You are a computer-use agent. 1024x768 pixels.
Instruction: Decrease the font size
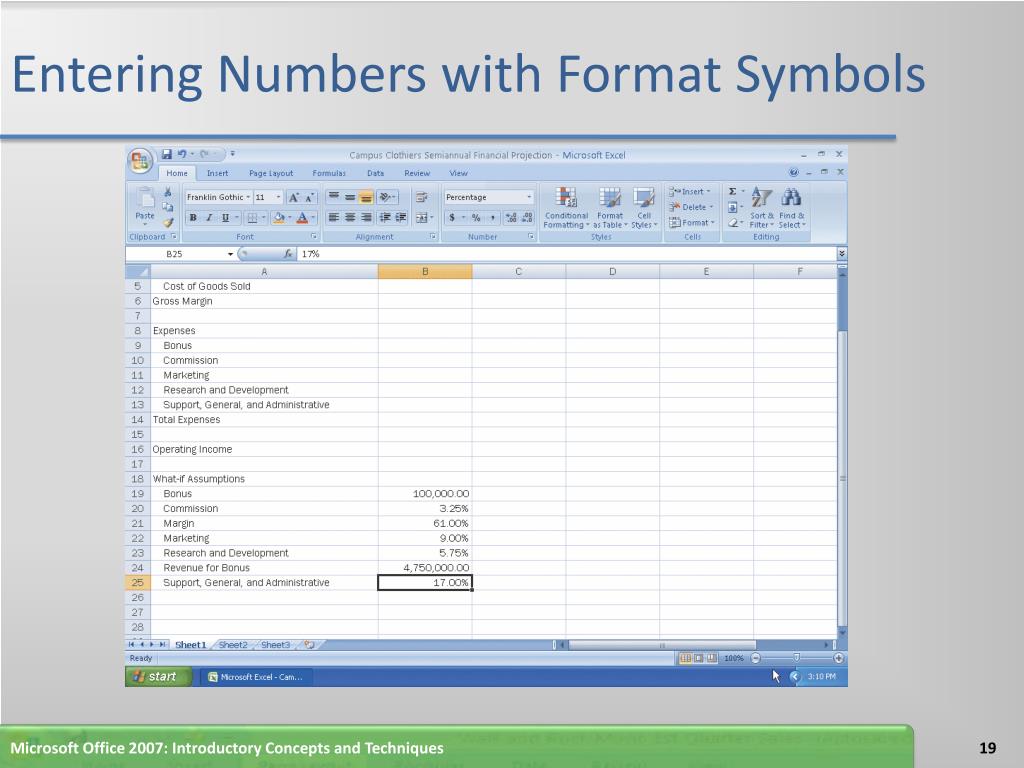tap(310, 197)
